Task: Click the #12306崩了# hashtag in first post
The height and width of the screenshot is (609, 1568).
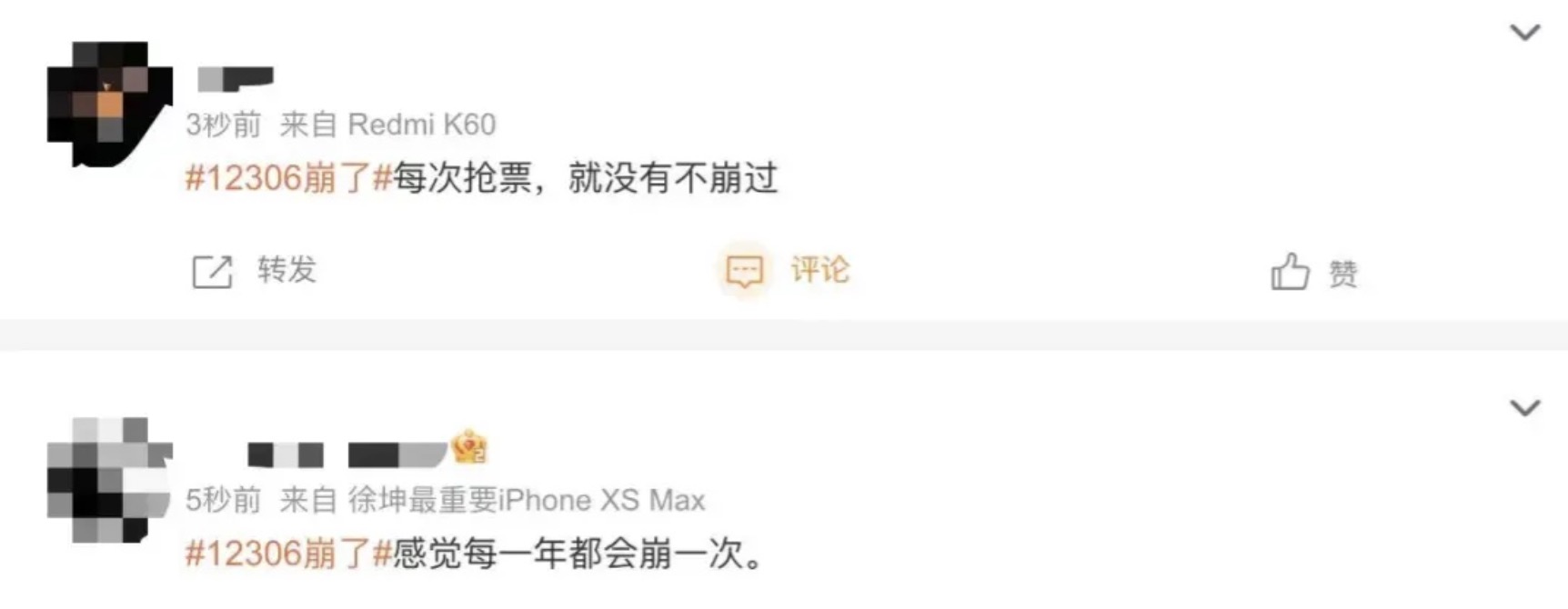Action: tap(288, 178)
